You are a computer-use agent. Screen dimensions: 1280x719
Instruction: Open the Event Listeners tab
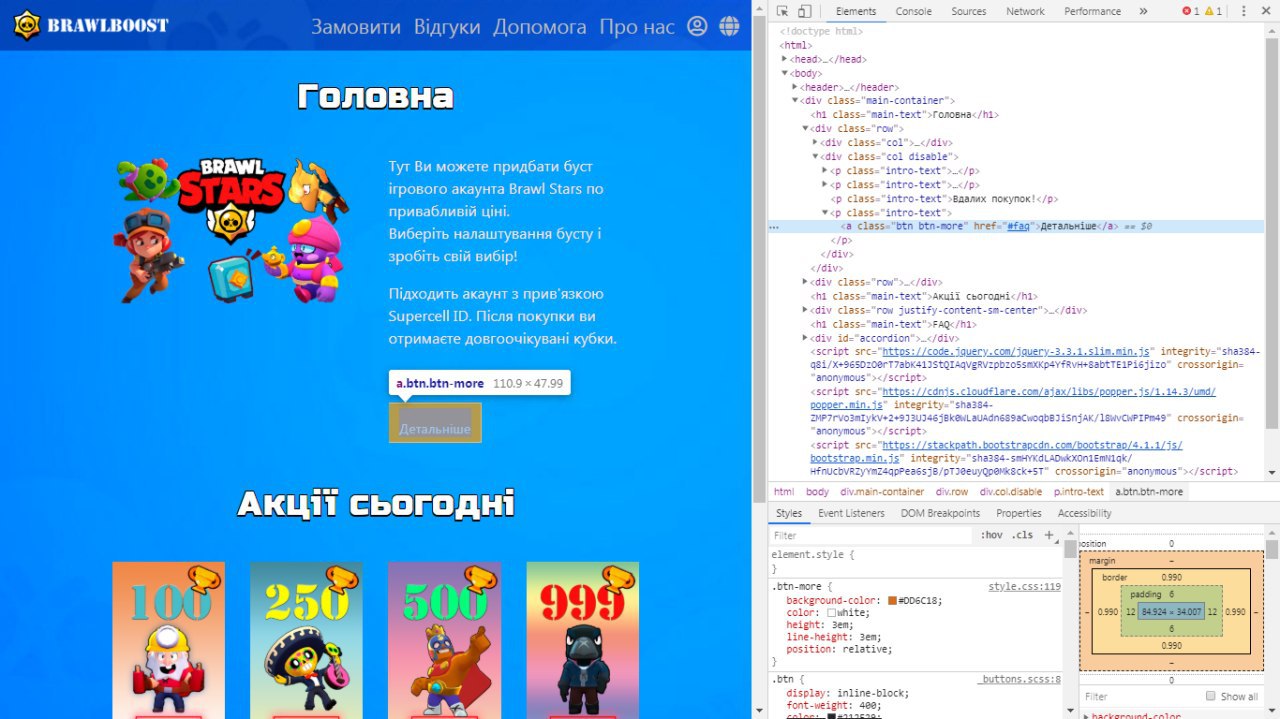pos(851,513)
